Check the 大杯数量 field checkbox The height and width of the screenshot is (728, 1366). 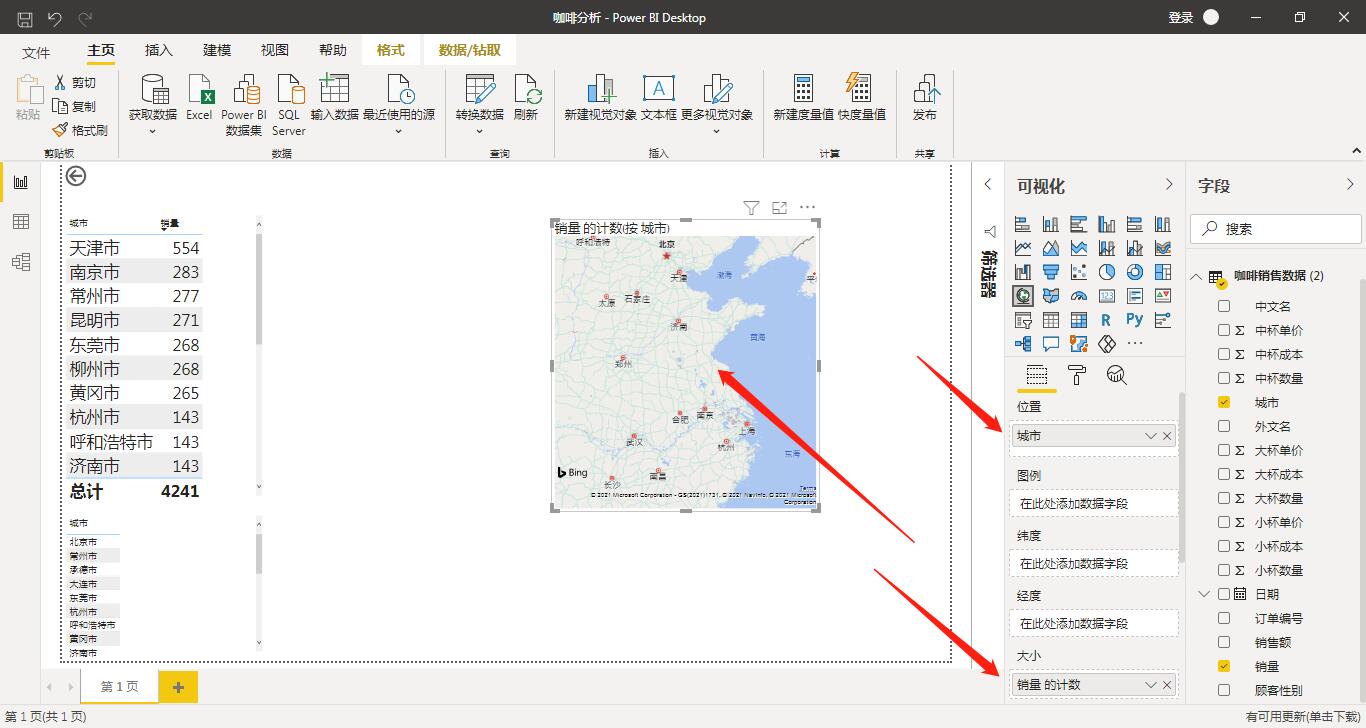[x=1224, y=498]
